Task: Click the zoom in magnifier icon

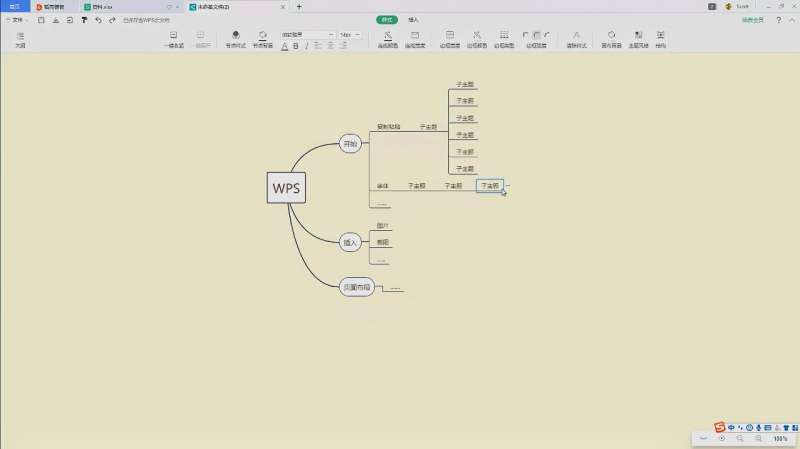Action: 740,438
